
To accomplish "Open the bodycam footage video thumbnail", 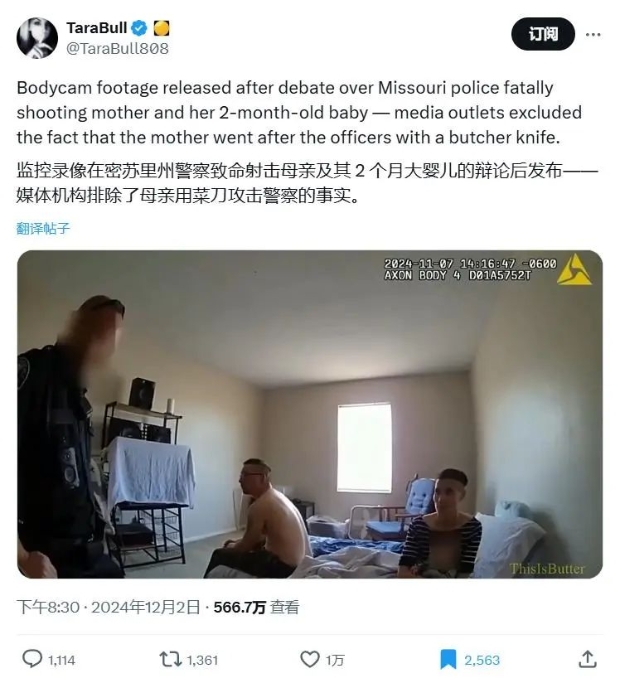I will (x=310, y=414).
